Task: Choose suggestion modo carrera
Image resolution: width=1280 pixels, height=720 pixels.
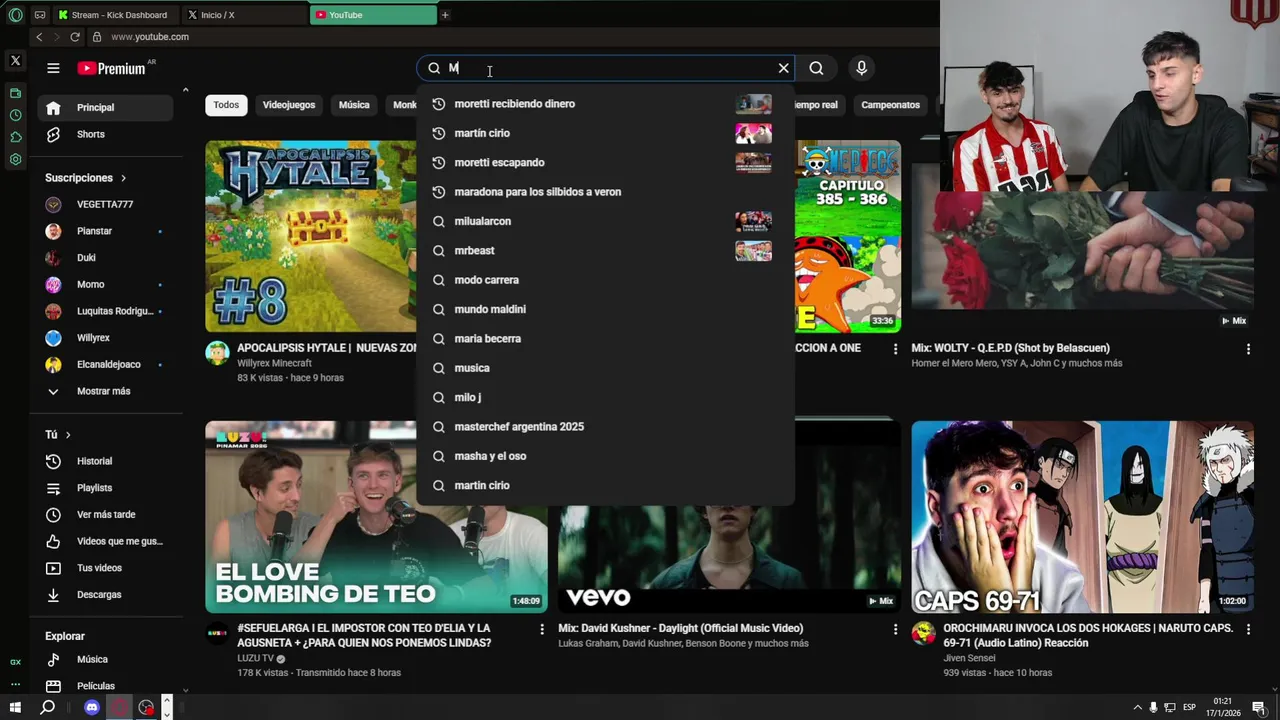Action: pos(605,280)
